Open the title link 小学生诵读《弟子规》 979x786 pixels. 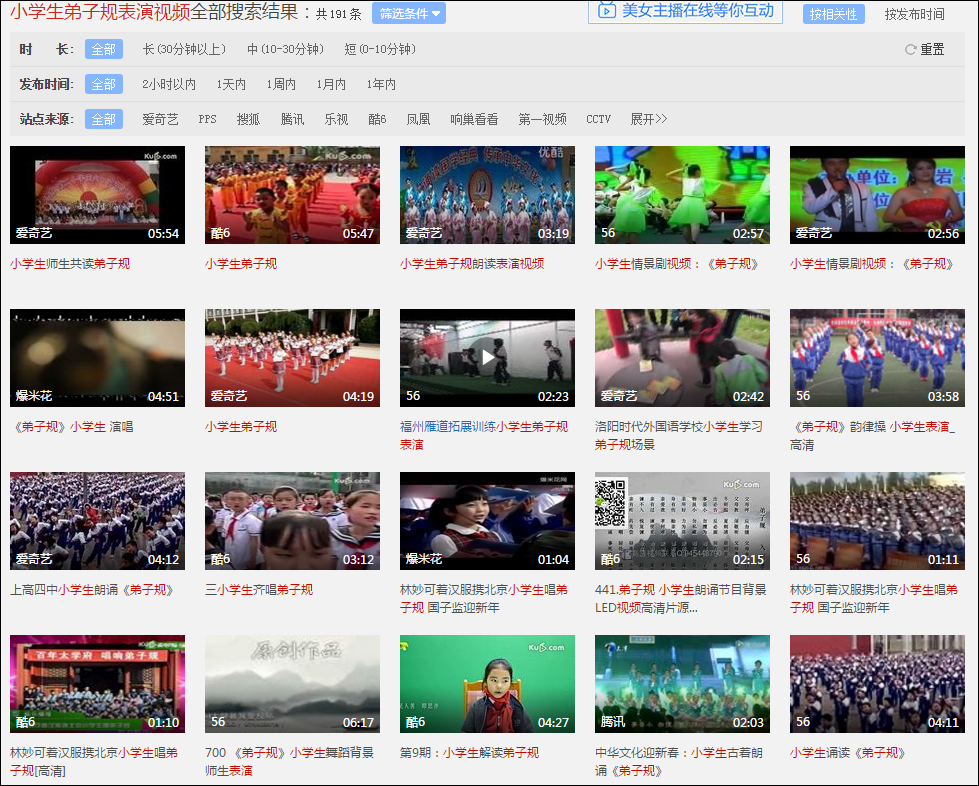pos(847,753)
